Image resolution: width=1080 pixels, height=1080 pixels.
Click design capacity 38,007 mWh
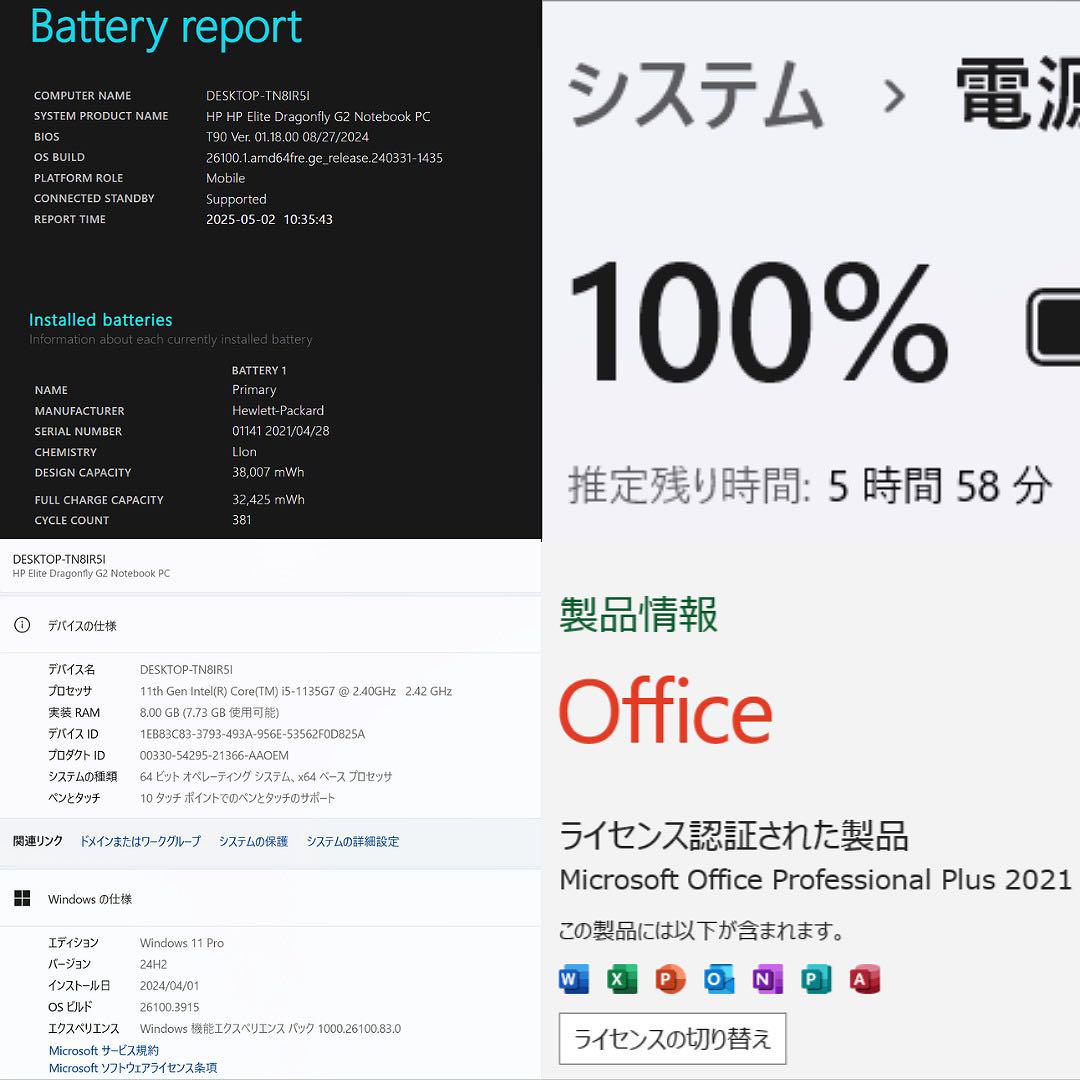(x=268, y=472)
